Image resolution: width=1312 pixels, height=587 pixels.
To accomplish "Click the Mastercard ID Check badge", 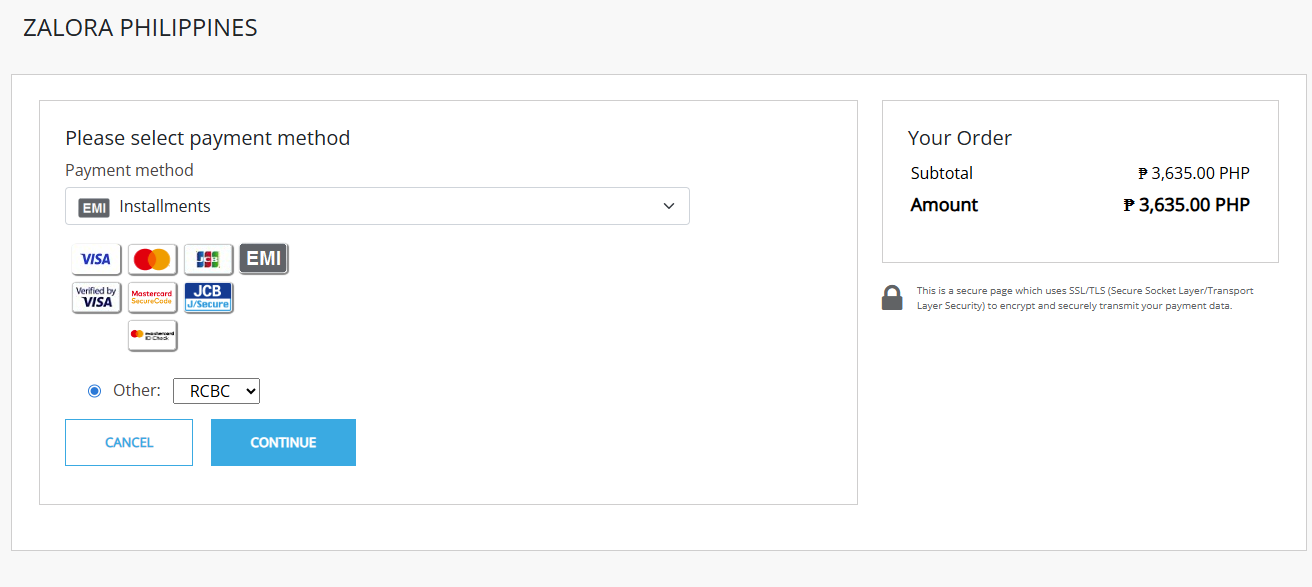I will point(152,335).
